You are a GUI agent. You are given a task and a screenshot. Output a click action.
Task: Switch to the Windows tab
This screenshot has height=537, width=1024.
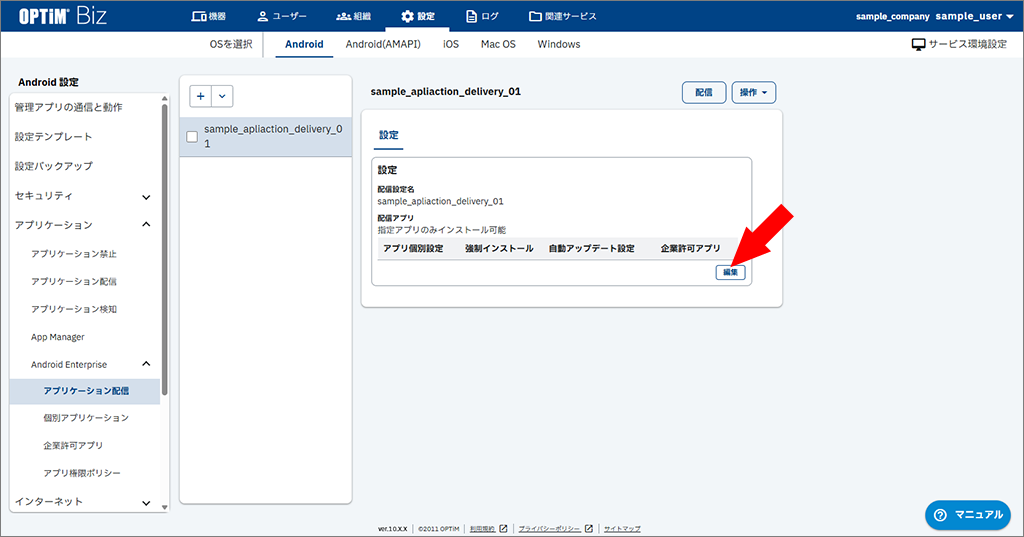(x=558, y=44)
